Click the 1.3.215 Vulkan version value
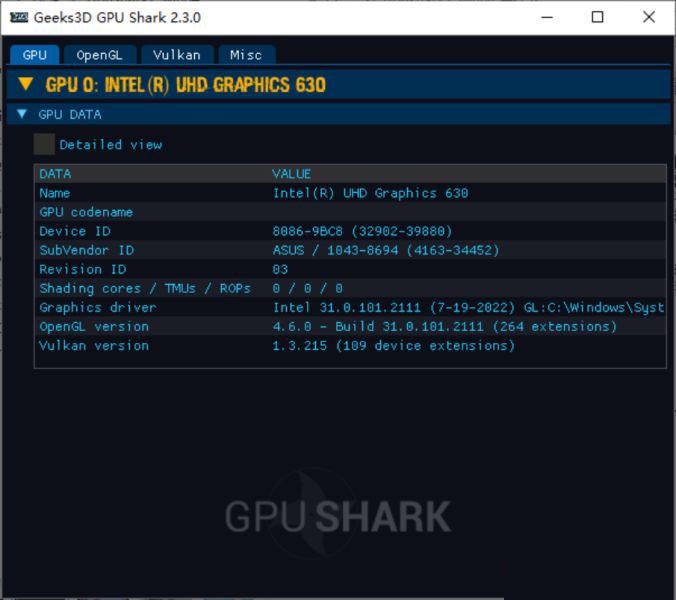 394,346
